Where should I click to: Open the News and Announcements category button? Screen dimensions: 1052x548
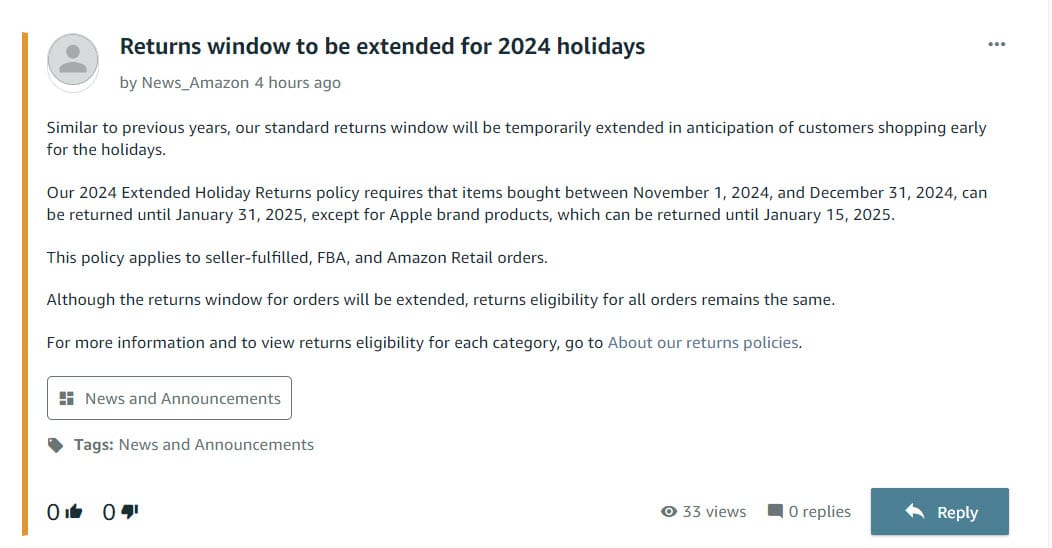pos(169,398)
